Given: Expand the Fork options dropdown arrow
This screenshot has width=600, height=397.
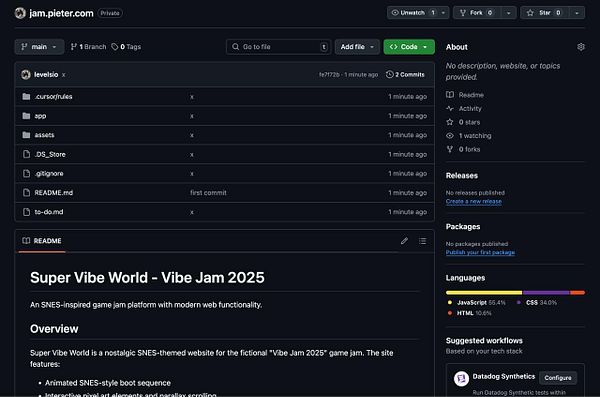Looking at the screenshot, I should [x=509, y=13].
